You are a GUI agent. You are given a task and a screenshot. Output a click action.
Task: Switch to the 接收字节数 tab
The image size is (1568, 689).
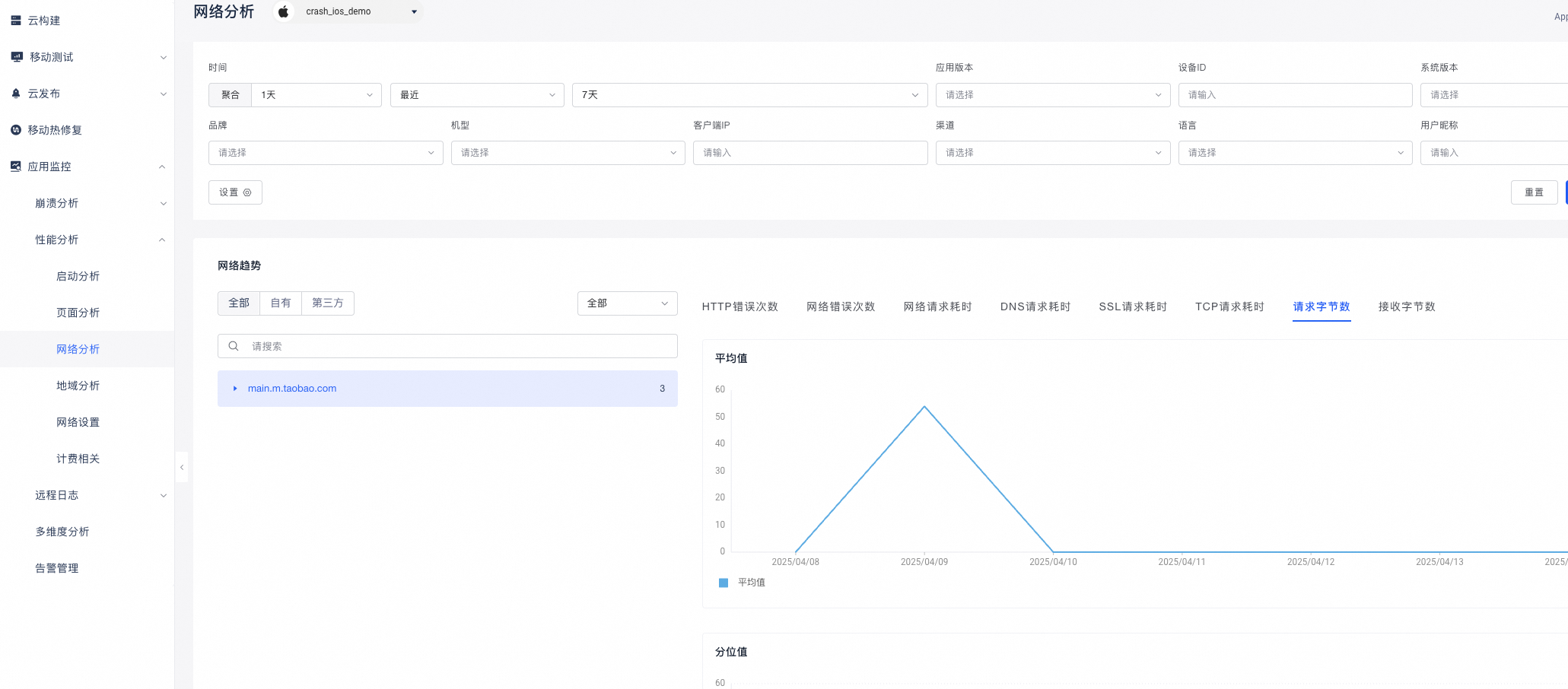(1407, 306)
